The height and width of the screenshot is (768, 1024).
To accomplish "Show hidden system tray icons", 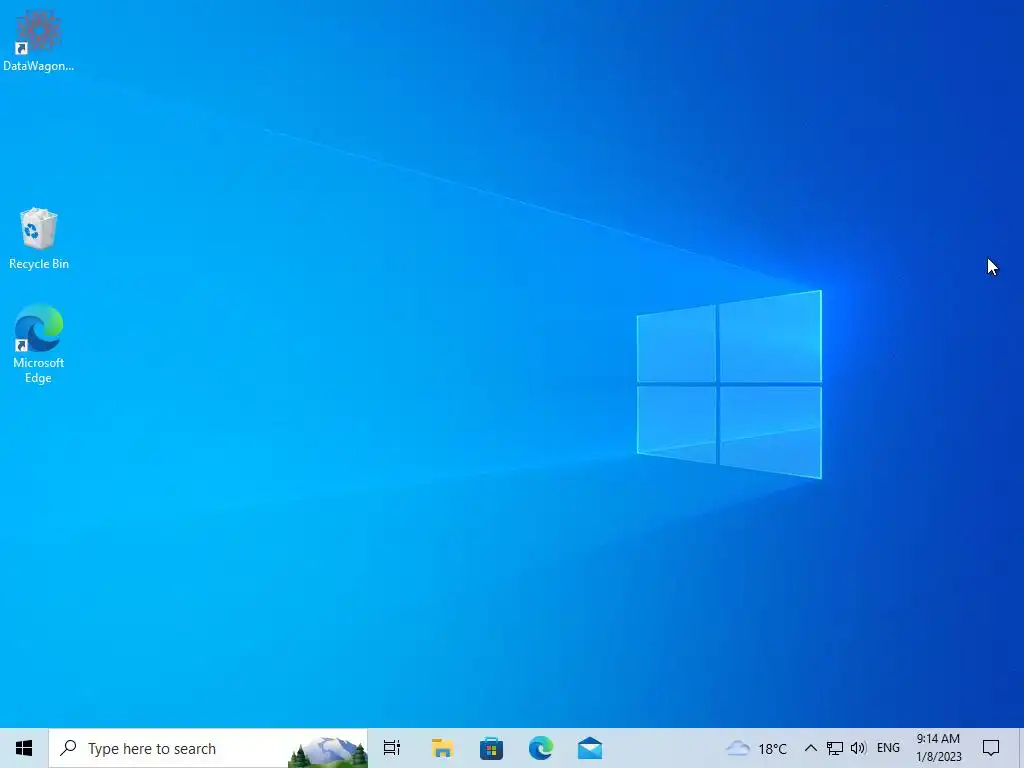I will point(810,748).
